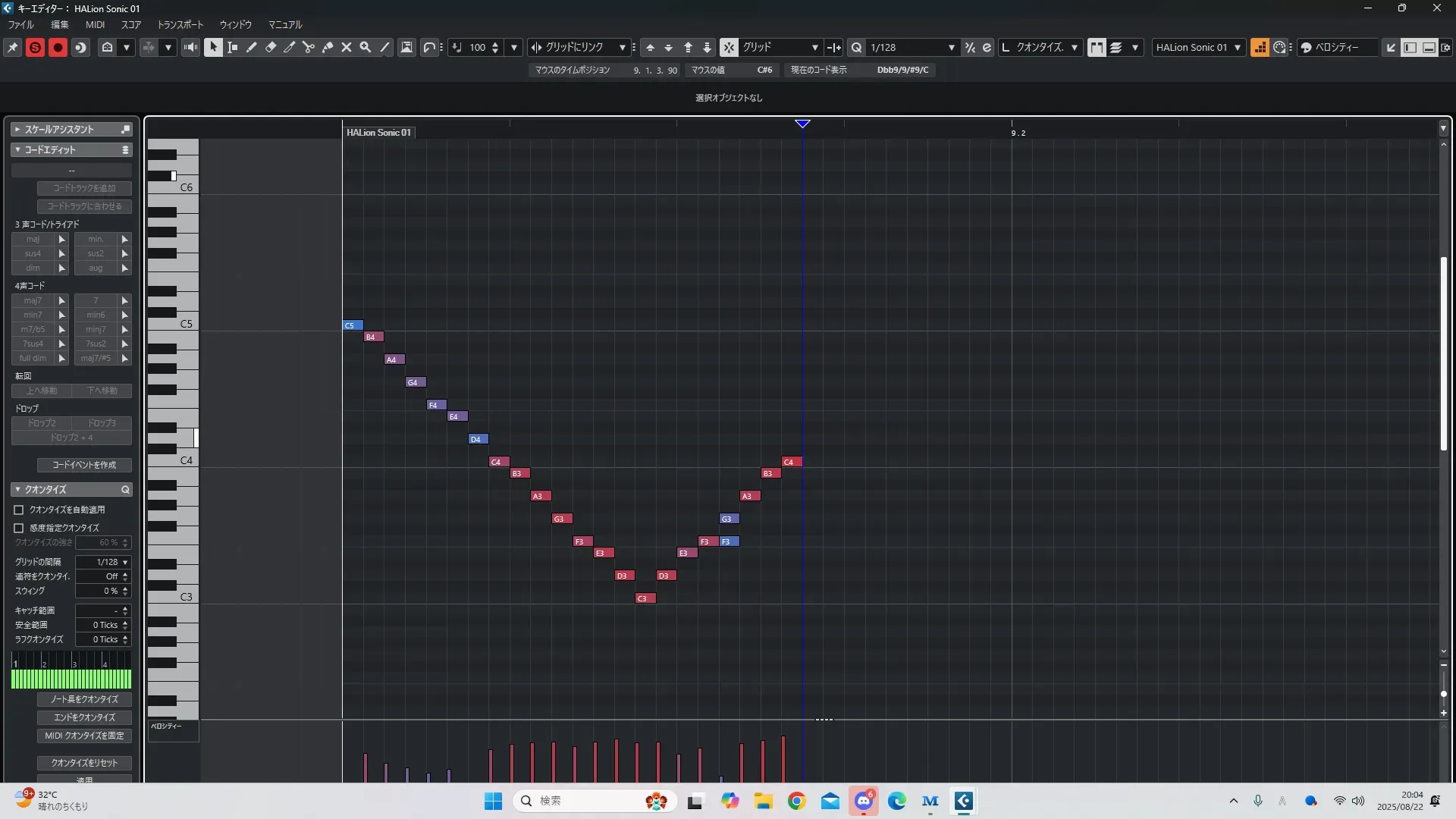Click the コードイベントを作成 button
Viewport: 1456px width, 819px height.
84,465
